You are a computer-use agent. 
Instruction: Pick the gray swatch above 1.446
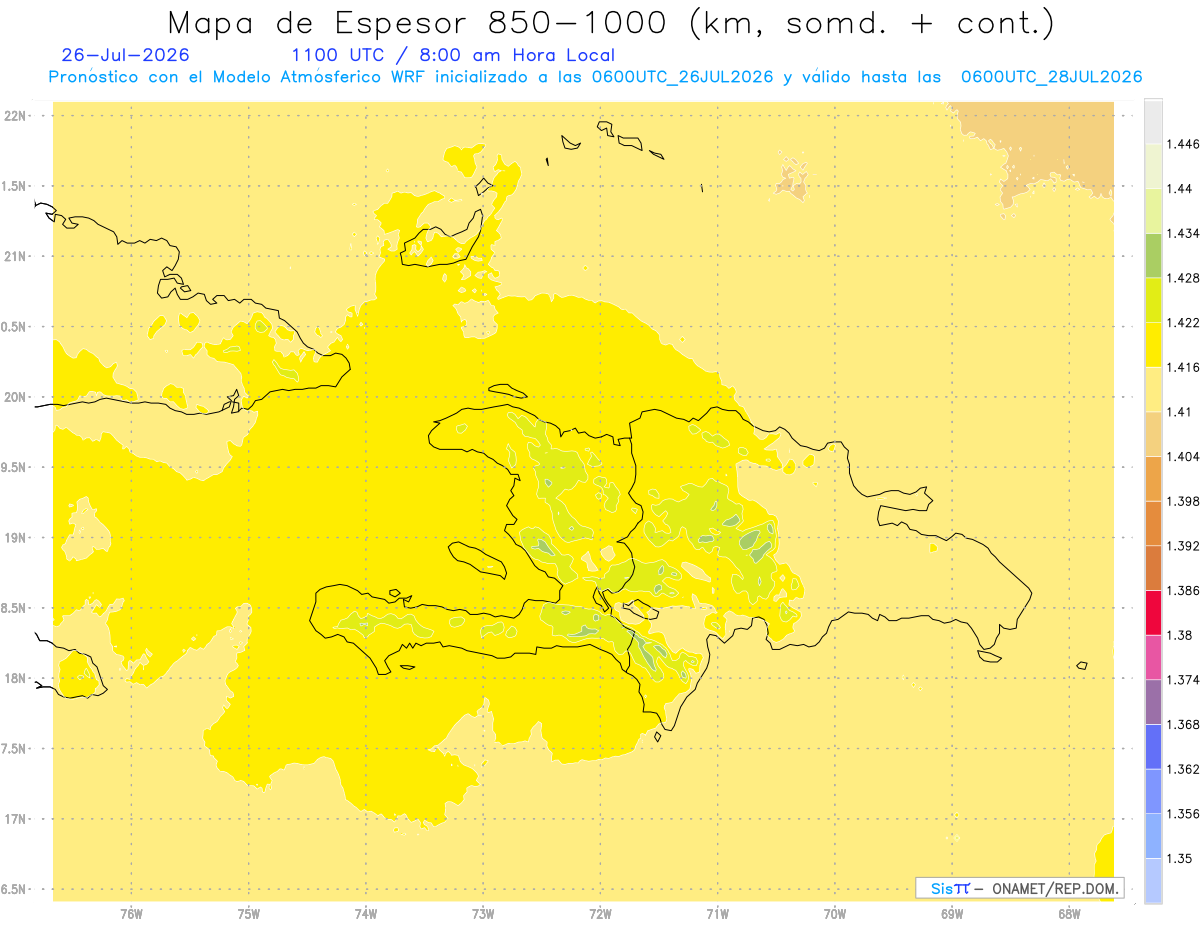(1153, 122)
